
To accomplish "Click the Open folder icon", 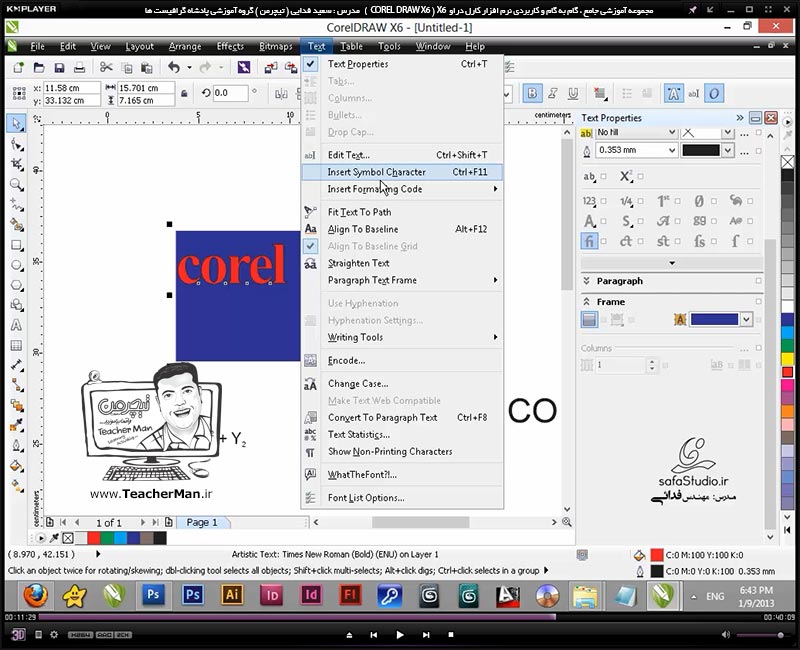I will pyautogui.click(x=39, y=67).
